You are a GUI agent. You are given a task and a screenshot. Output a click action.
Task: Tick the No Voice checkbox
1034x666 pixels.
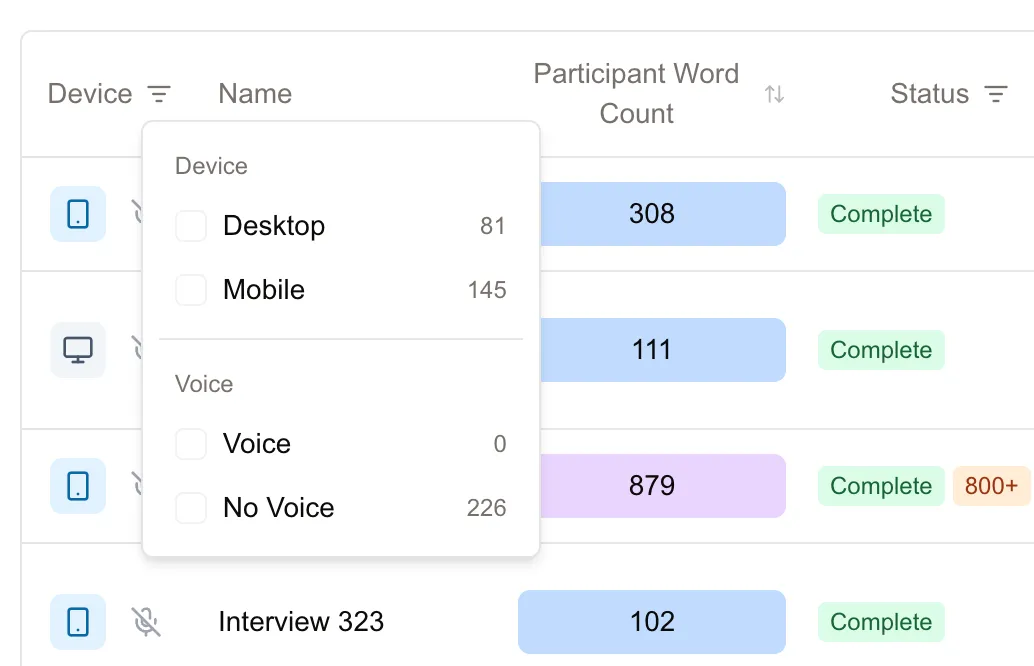(191, 508)
